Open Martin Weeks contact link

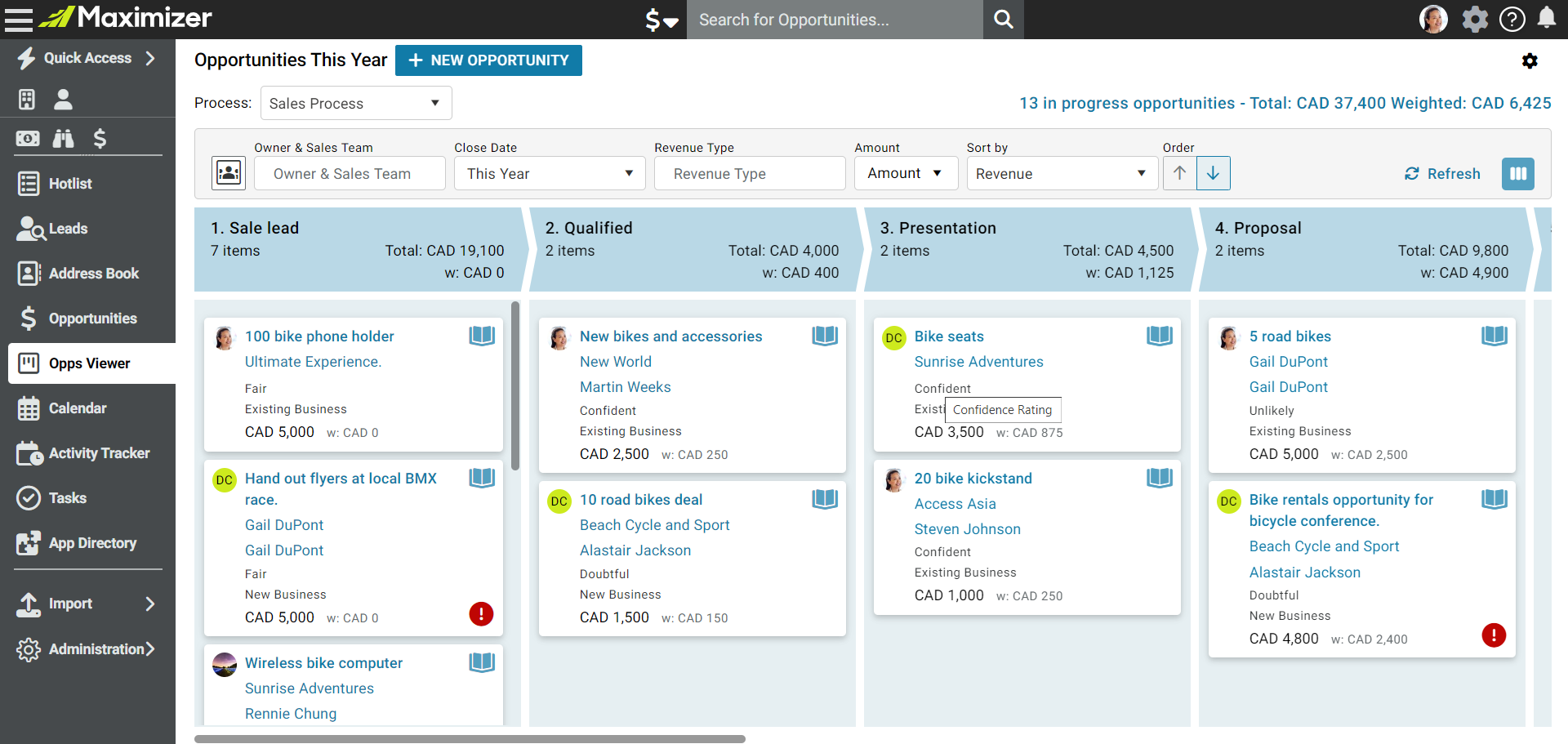(x=625, y=386)
